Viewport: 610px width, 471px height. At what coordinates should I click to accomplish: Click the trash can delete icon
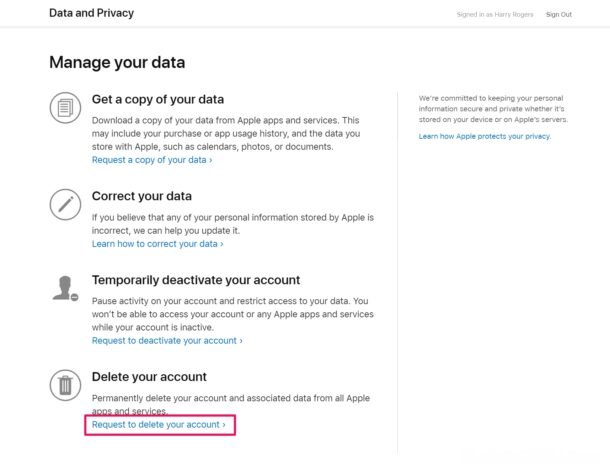[65, 385]
